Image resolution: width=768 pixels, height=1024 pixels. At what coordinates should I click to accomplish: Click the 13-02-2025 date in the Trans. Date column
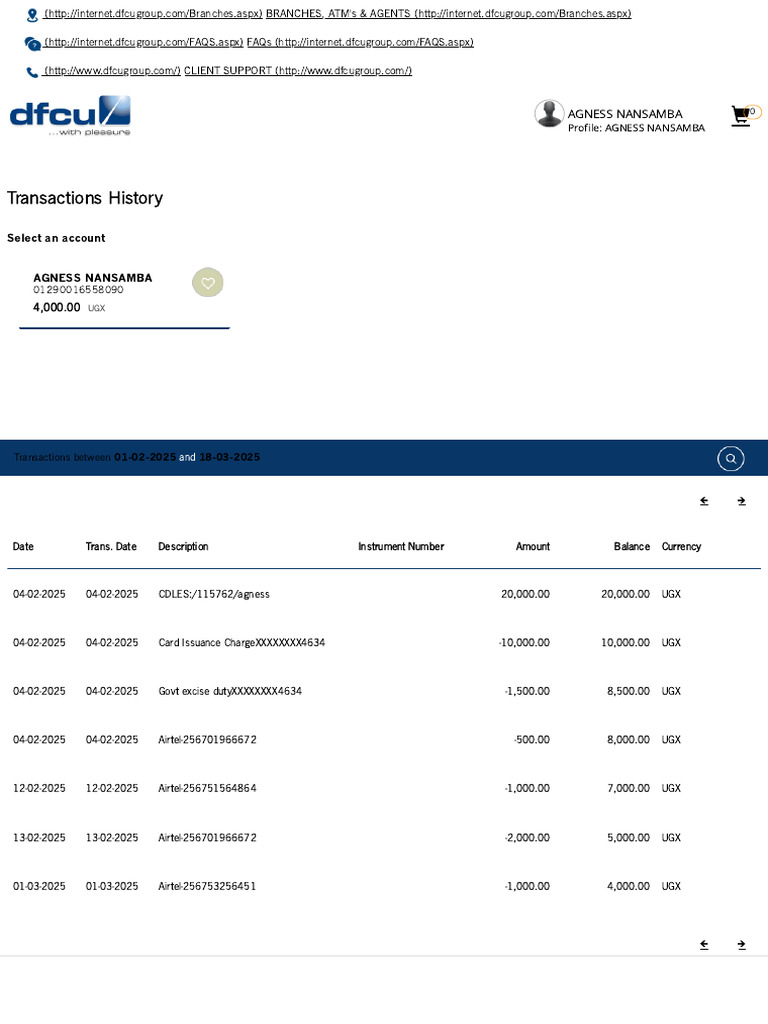pyautogui.click(x=112, y=837)
